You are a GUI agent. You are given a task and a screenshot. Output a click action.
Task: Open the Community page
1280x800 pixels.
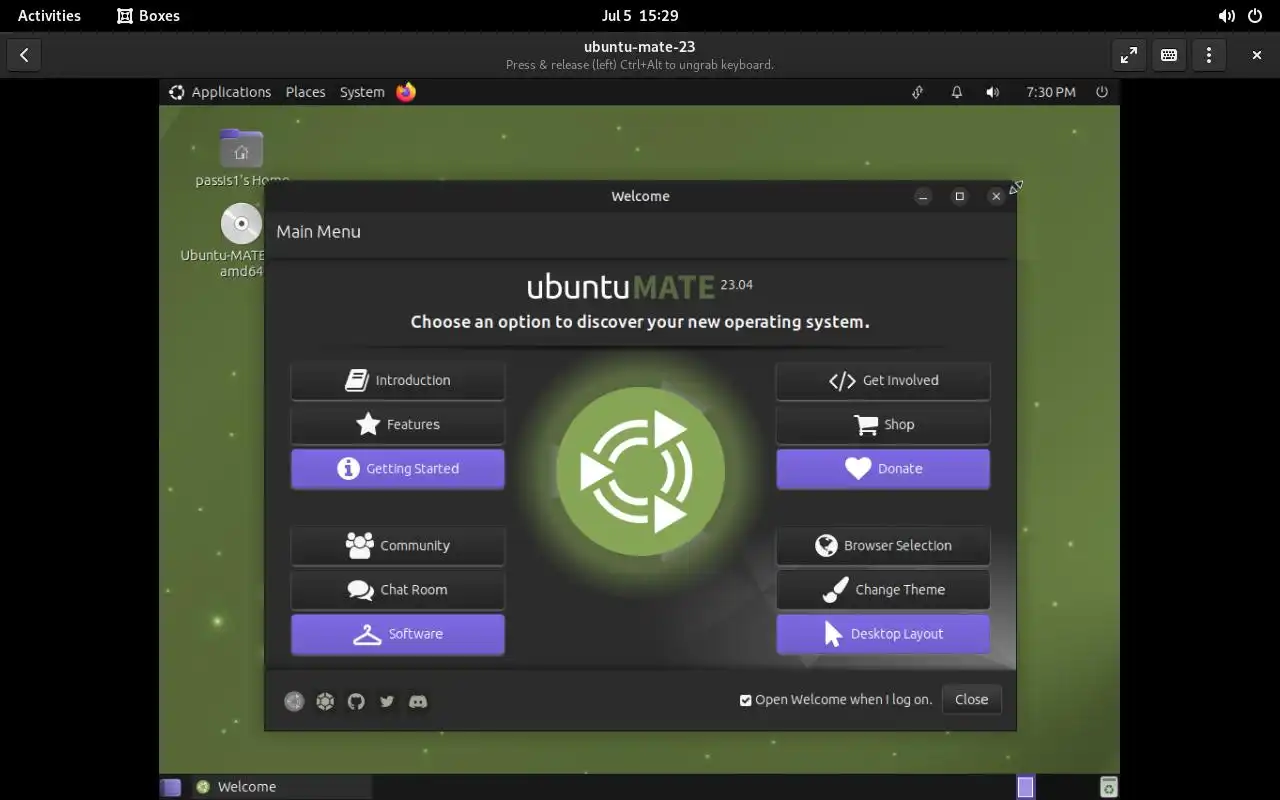point(397,545)
